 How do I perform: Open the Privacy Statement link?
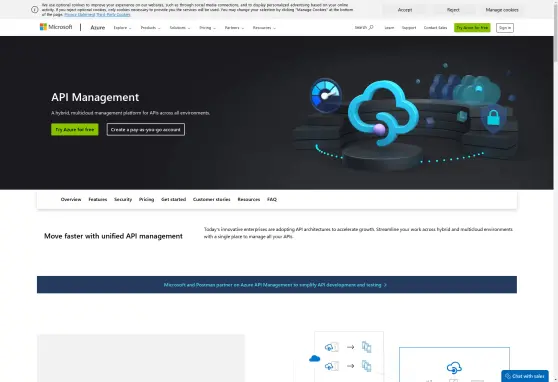(80, 15)
